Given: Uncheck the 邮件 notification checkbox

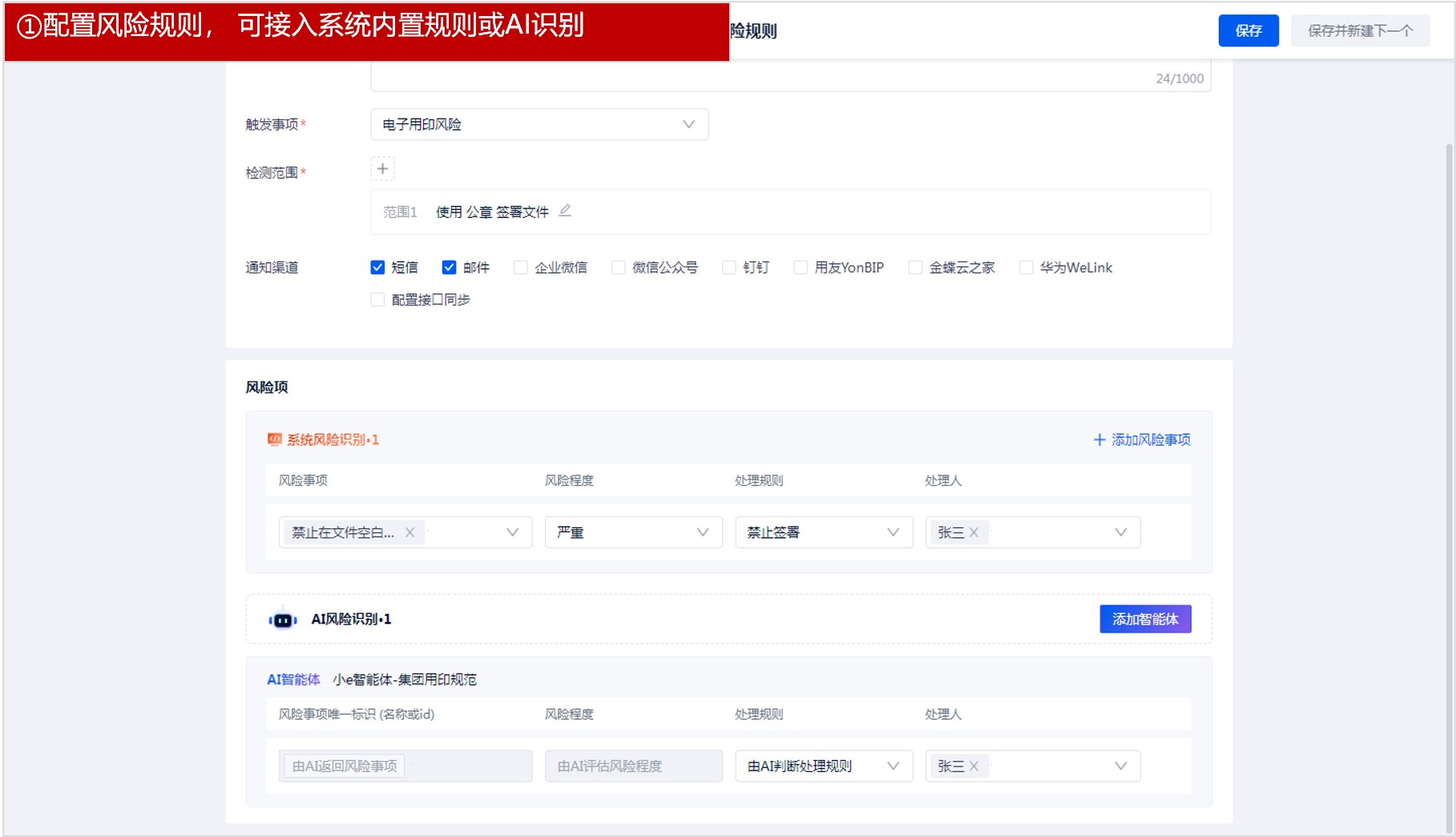Looking at the screenshot, I should 449,268.
